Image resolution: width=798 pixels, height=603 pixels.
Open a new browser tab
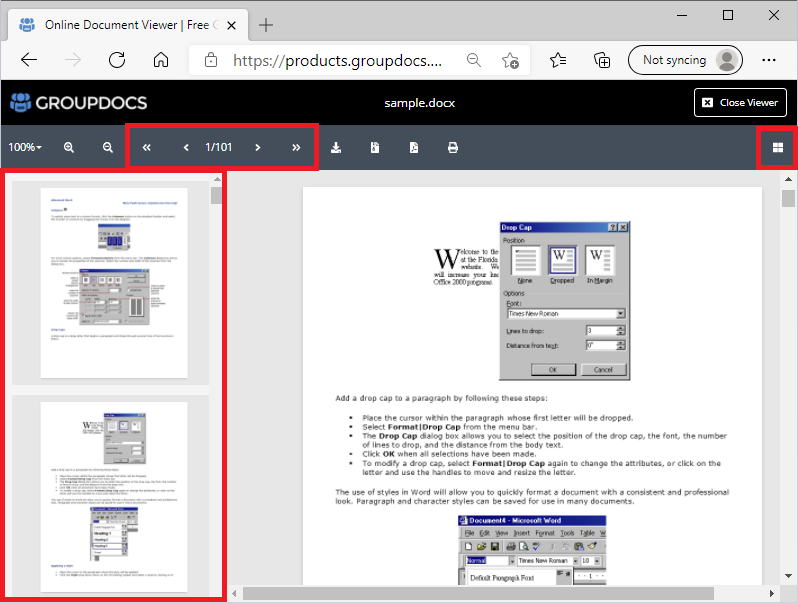pyautogui.click(x=266, y=24)
